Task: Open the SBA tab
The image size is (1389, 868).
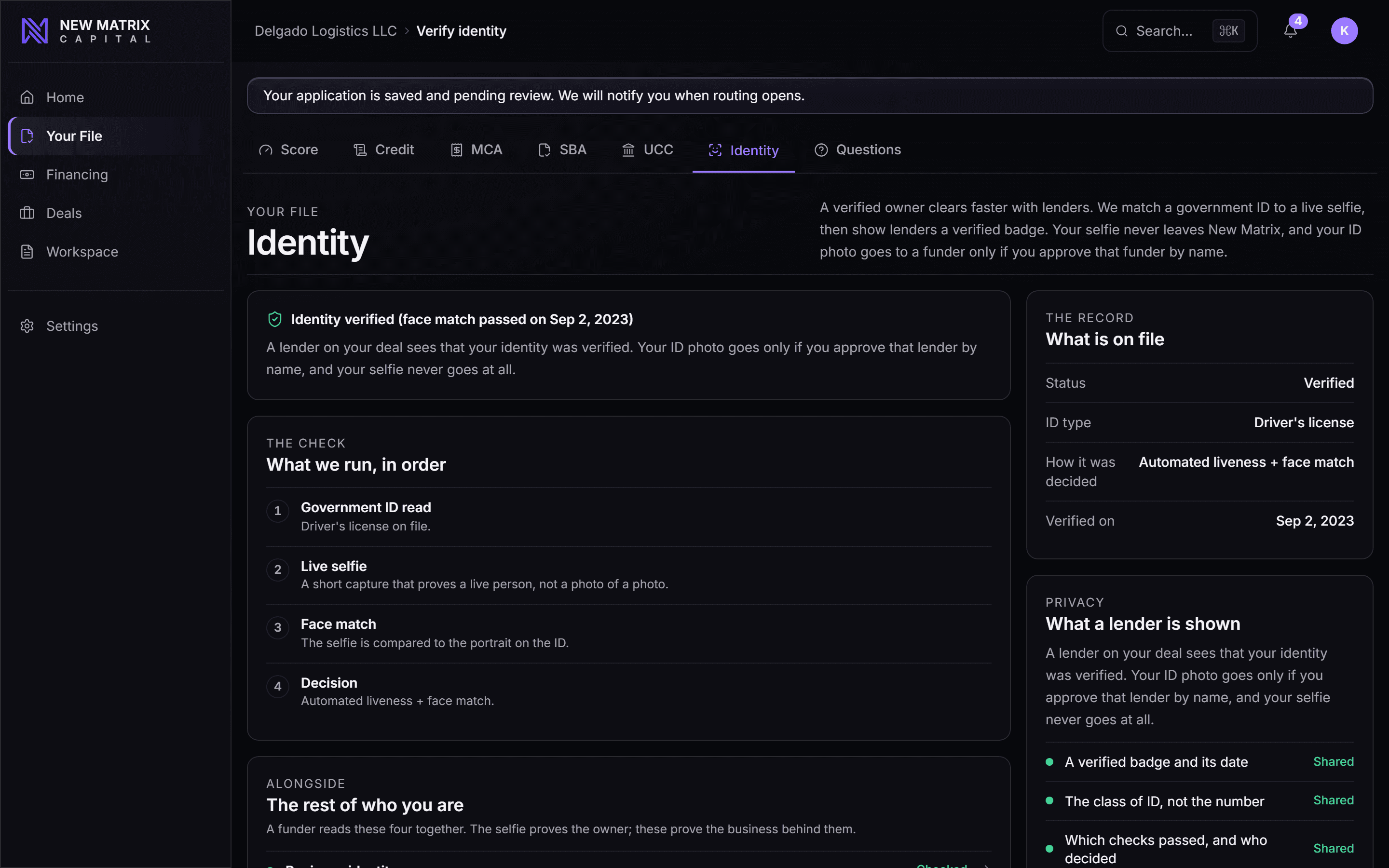Action: point(562,150)
